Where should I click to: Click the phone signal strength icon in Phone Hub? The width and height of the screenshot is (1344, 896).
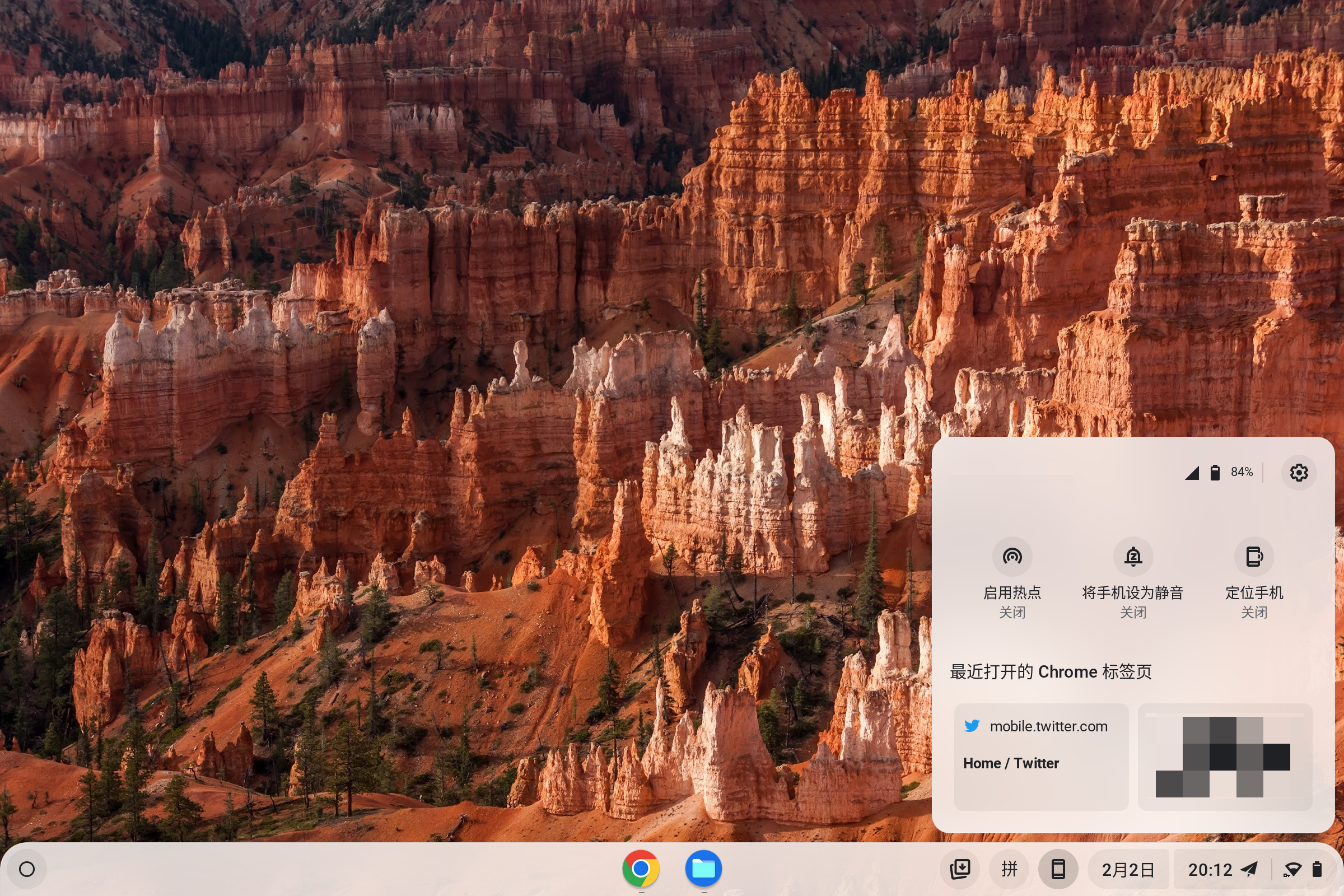pos(1193,473)
